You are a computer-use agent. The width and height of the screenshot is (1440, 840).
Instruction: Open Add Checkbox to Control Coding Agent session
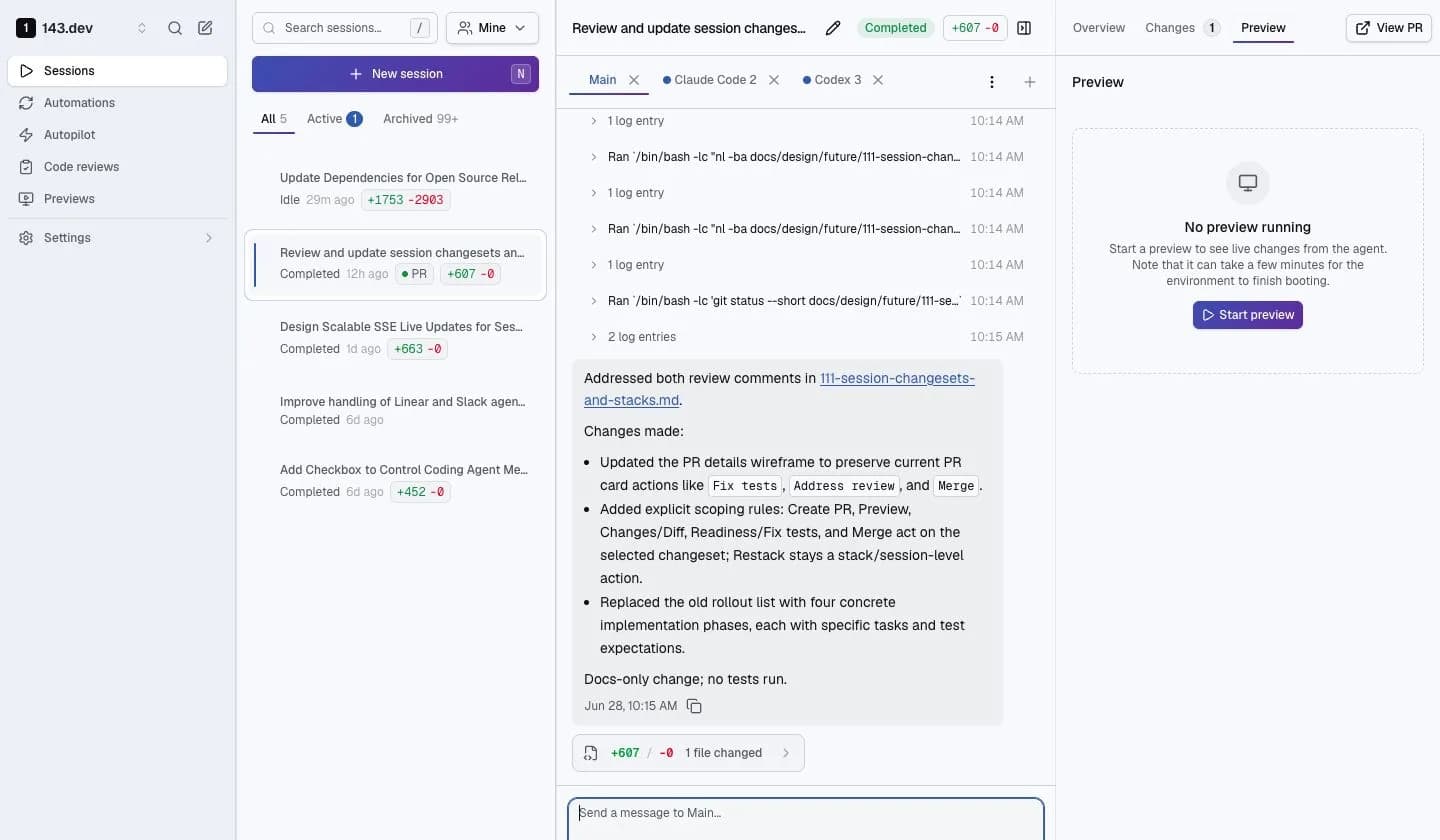[x=395, y=481]
